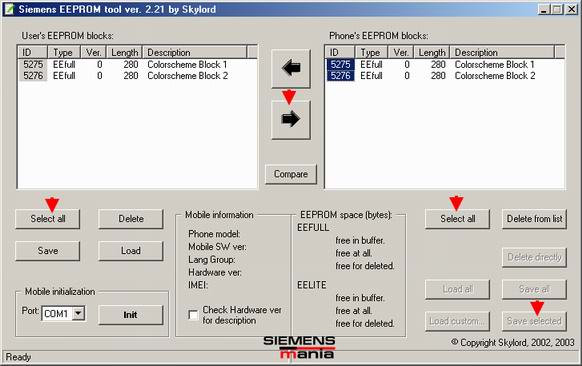Image resolution: width=582 pixels, height=366 pixels.
Task: Click Colorscheme Block 2 in Phone's list
Action: coord(495,76)
